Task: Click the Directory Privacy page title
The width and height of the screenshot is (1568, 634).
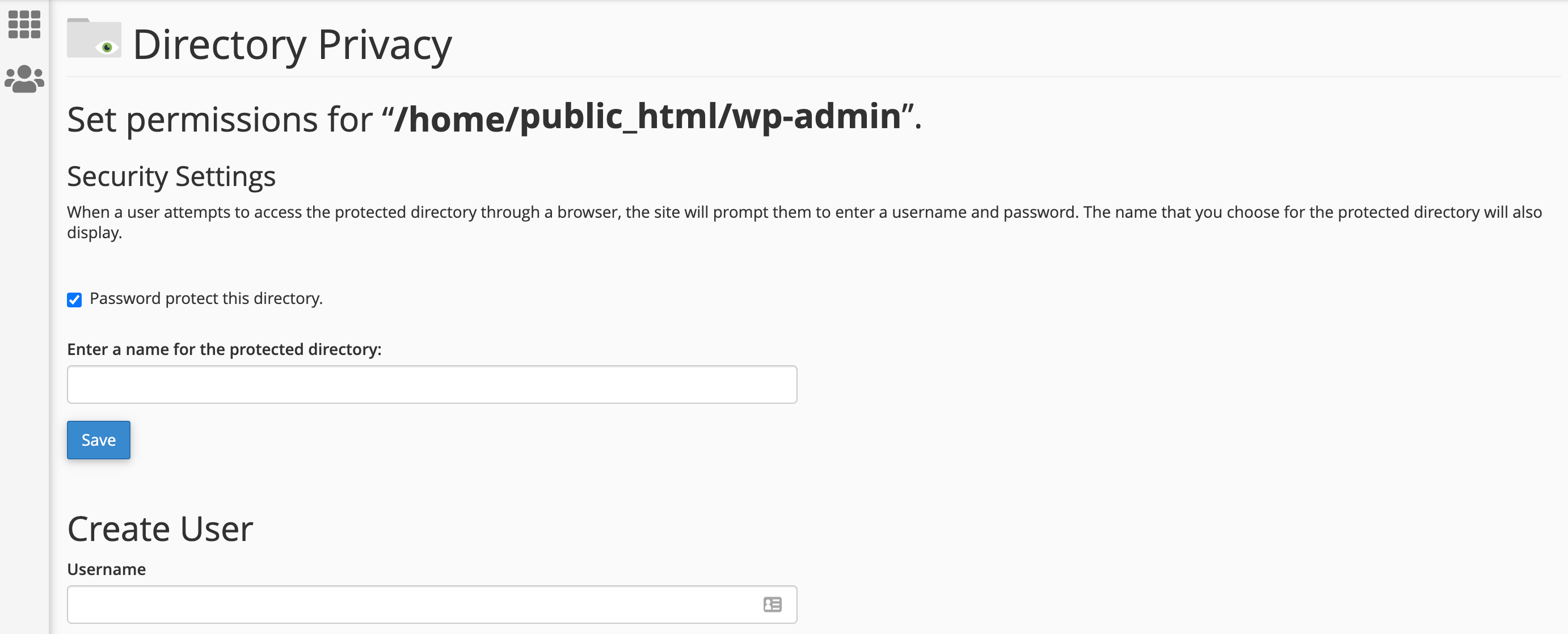Action: [292, 45]
